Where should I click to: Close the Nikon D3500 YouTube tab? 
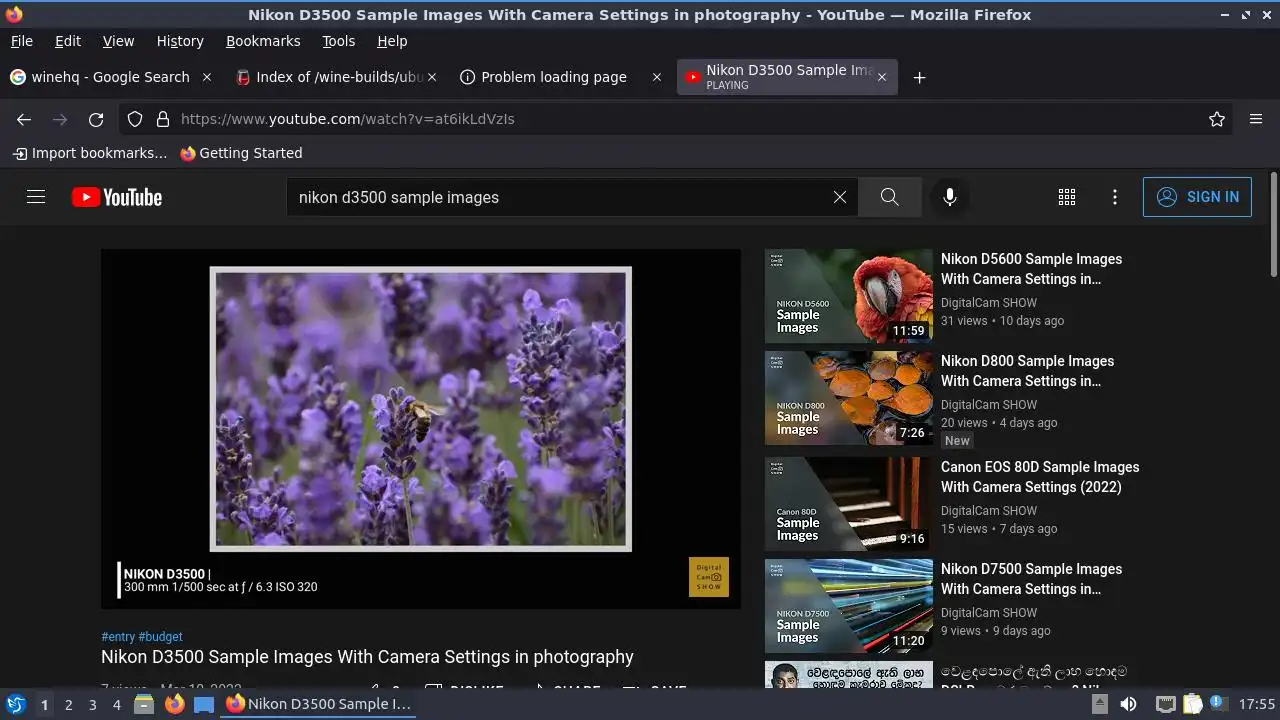tap(881, 77)
